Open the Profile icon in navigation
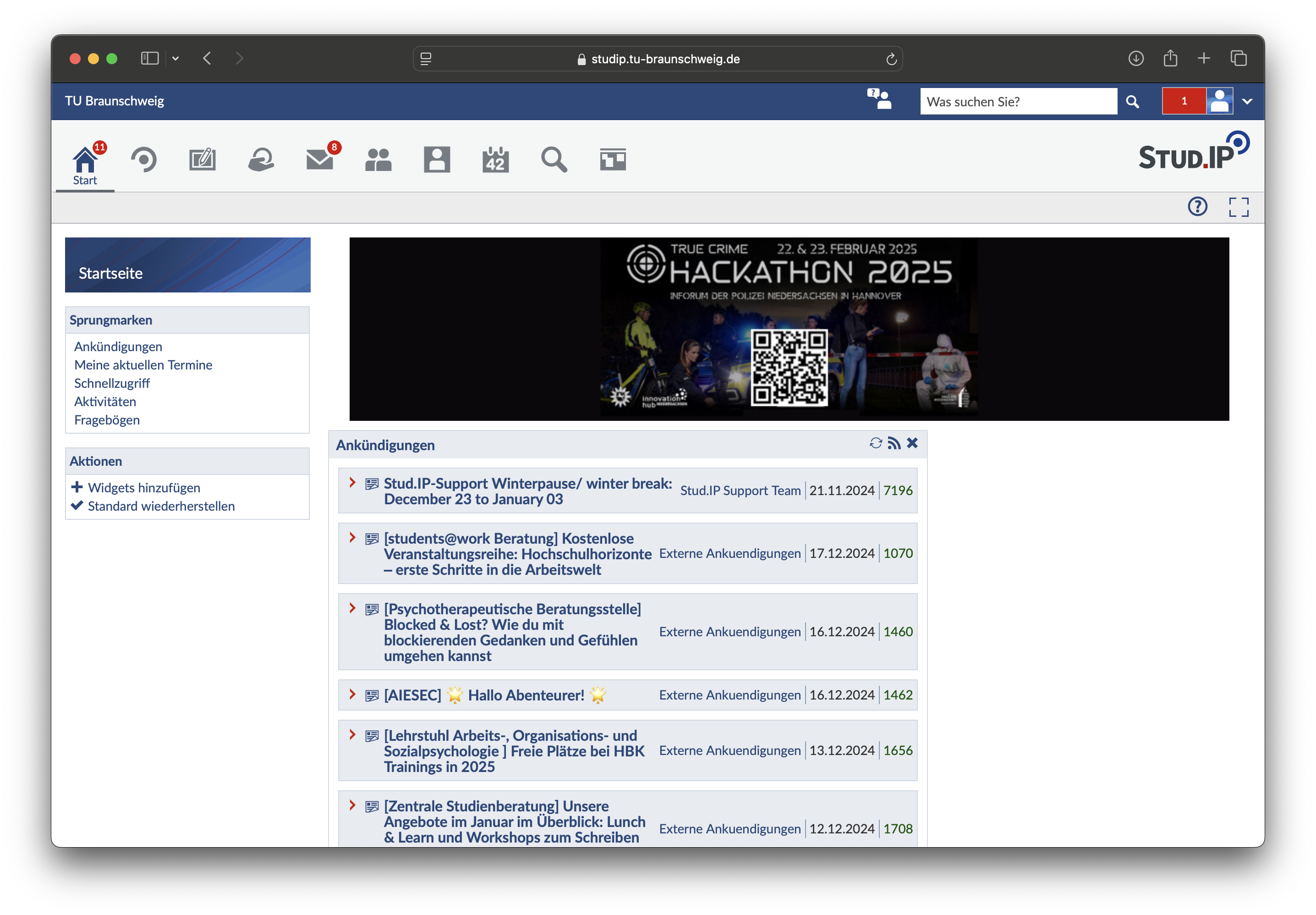Screen dimensions: 1316x915 click(x=437, y=160)
